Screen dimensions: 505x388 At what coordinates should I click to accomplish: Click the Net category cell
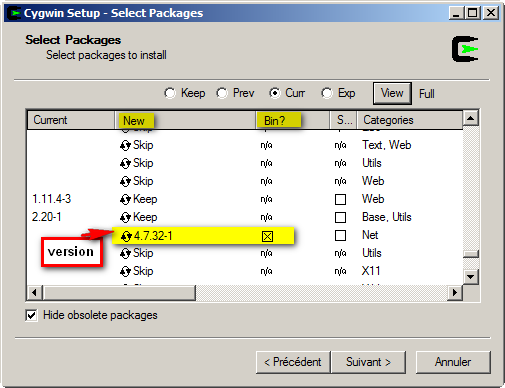pos(370,235)
